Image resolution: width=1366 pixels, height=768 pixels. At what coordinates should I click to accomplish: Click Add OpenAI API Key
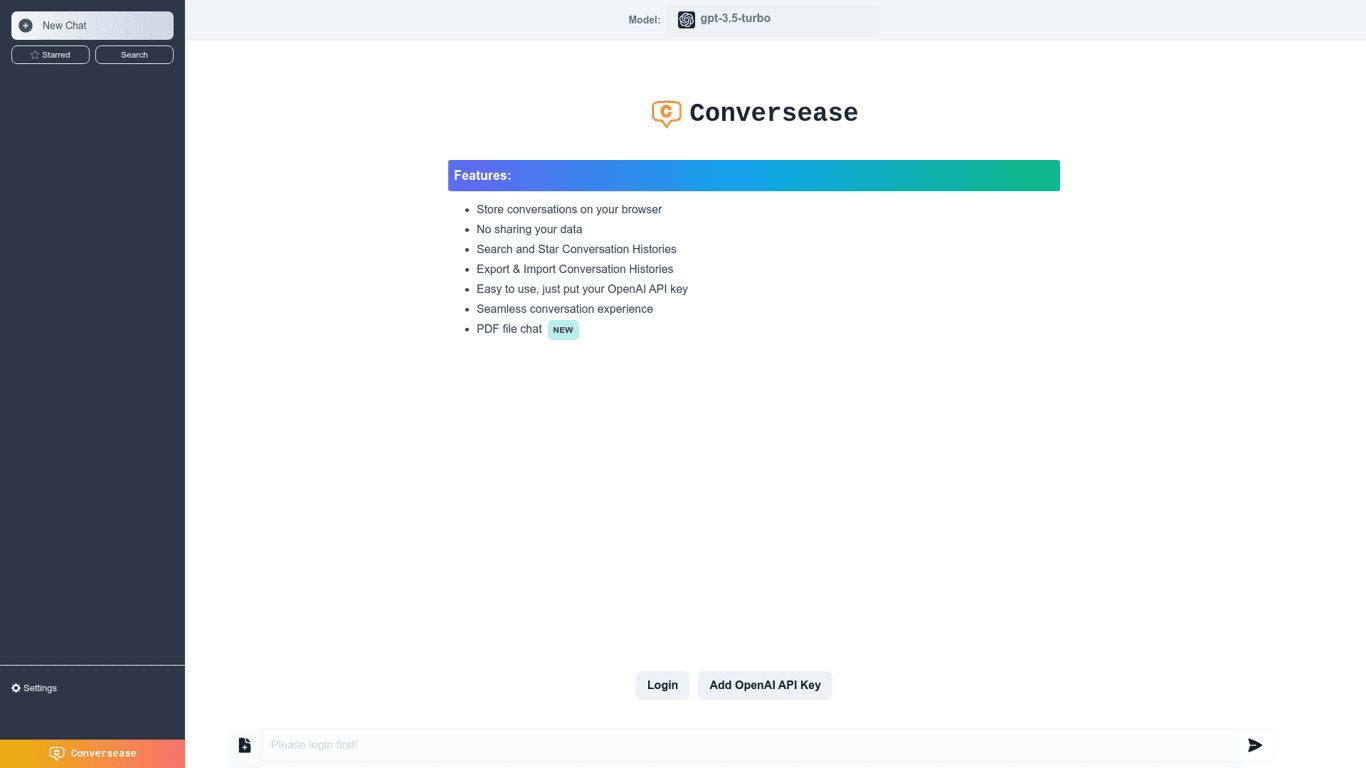[x=764, y=685]
